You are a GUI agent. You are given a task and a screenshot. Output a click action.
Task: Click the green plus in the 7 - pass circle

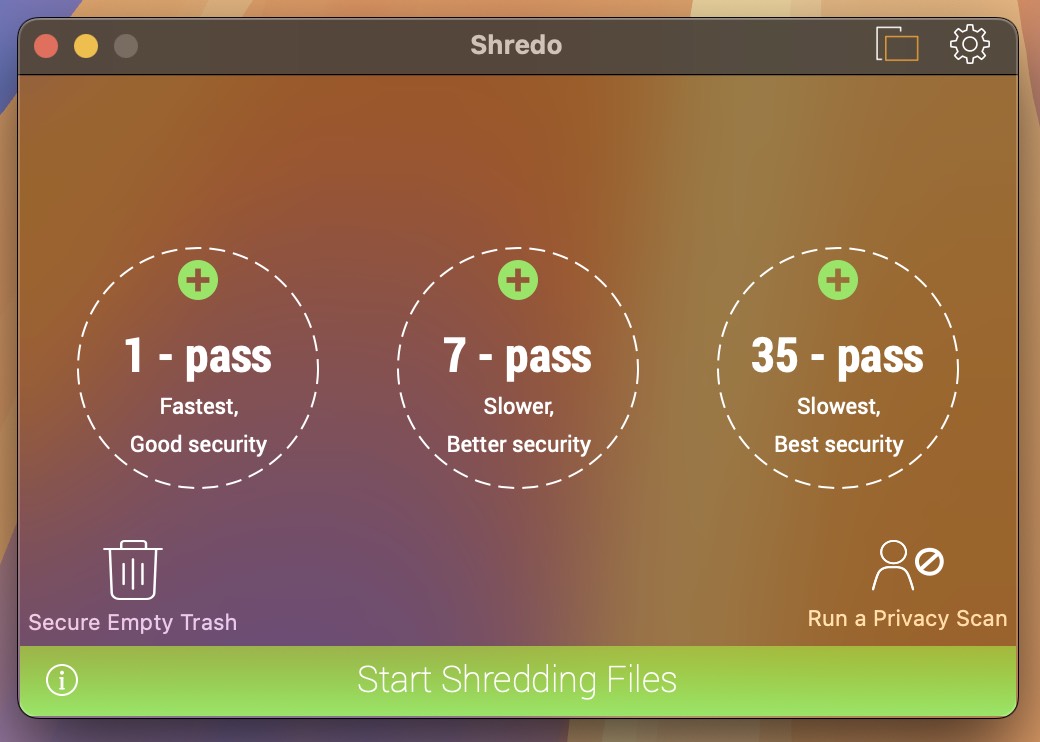tap(517, 280)
